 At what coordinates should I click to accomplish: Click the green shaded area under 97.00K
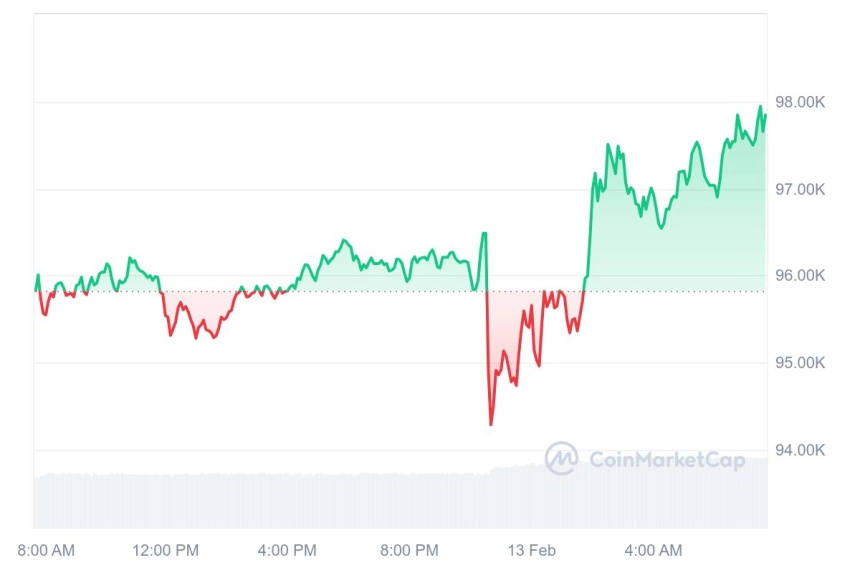(x=680, y=241)
